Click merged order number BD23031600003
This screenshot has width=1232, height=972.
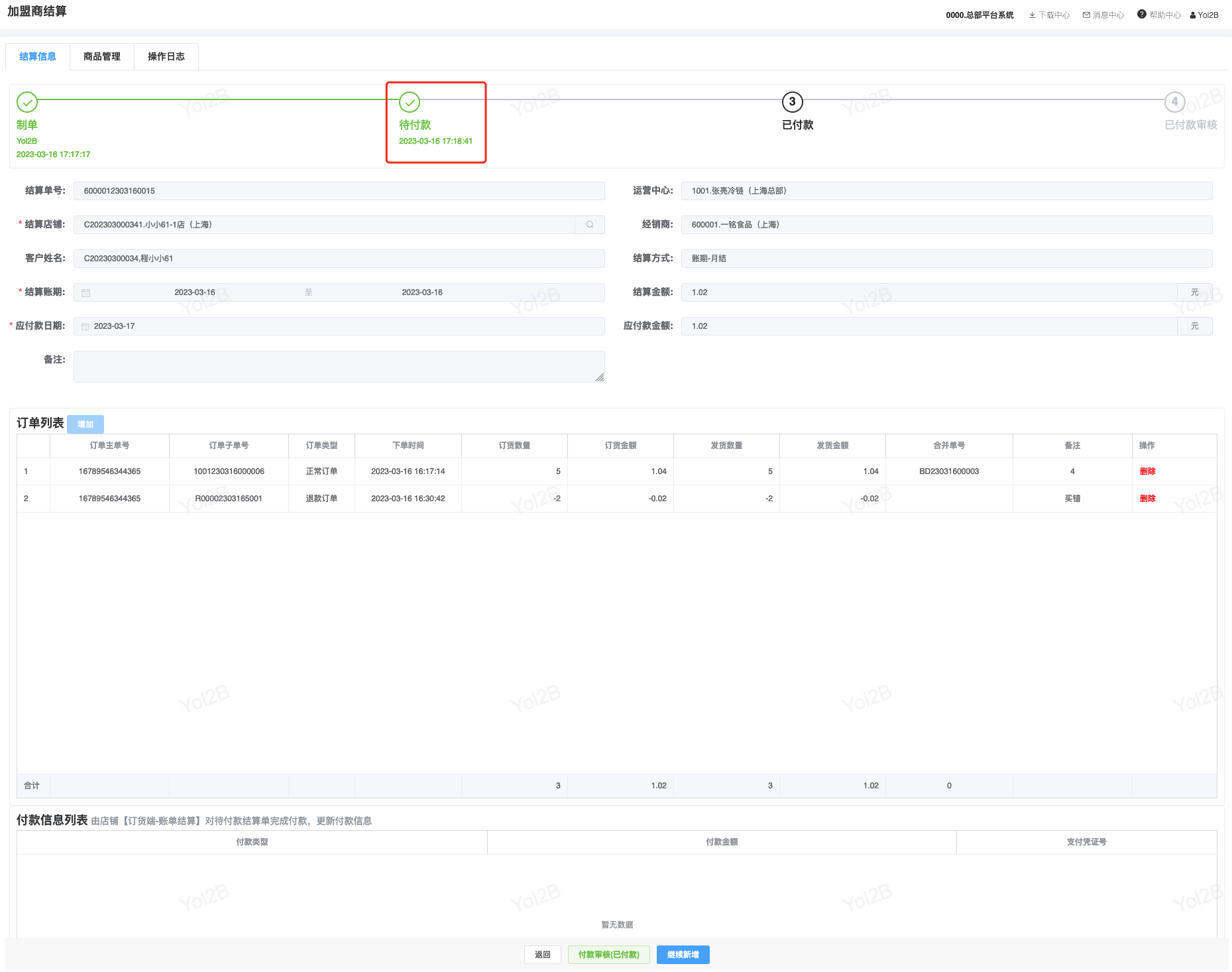pyautogui.click(x=949, y=471)
